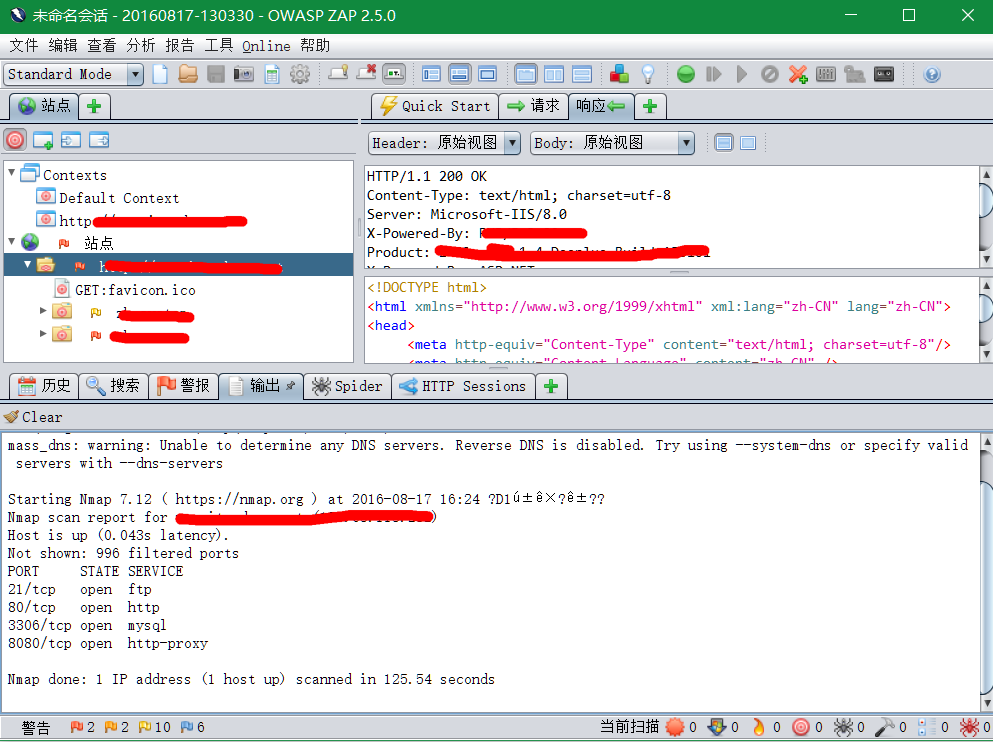993x742 pixels.
Task: Click the red target scope icon in Sites panel
Action: point(15,140)
